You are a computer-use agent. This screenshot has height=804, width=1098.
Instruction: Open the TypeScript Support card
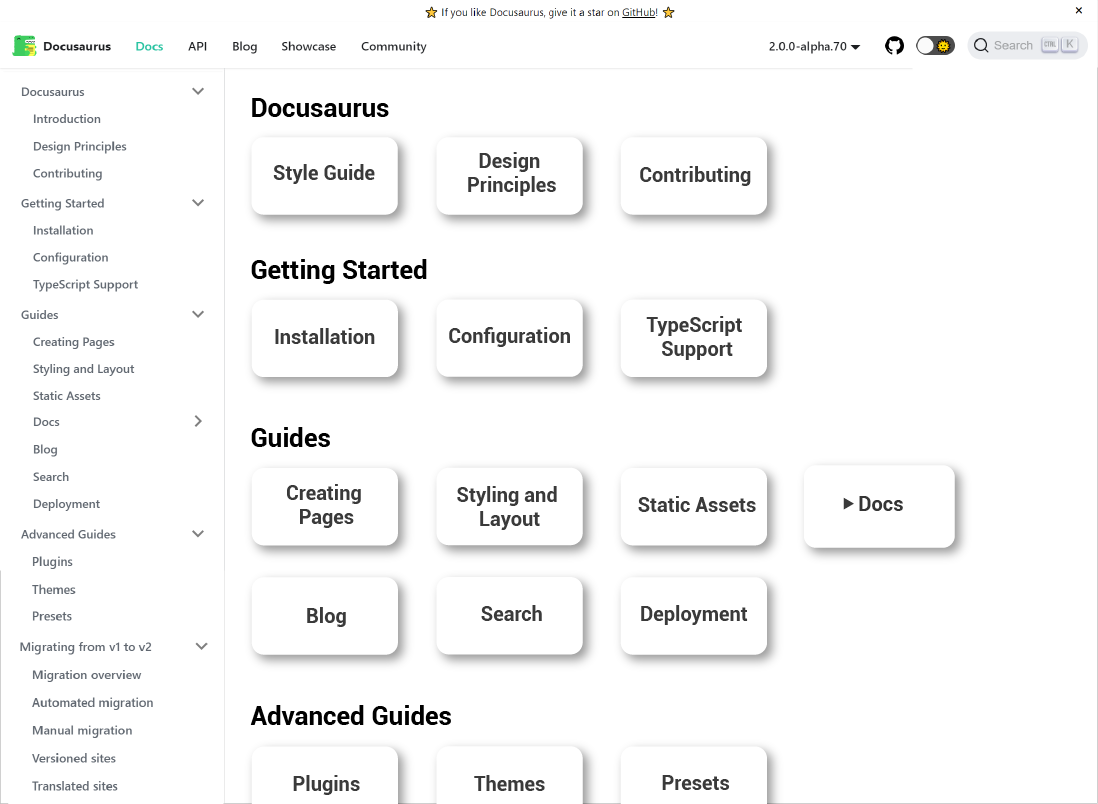(x=693, y=337)
